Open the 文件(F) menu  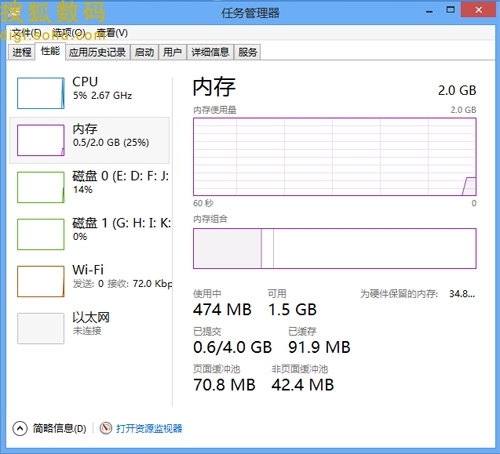click(x=26, y=33)
